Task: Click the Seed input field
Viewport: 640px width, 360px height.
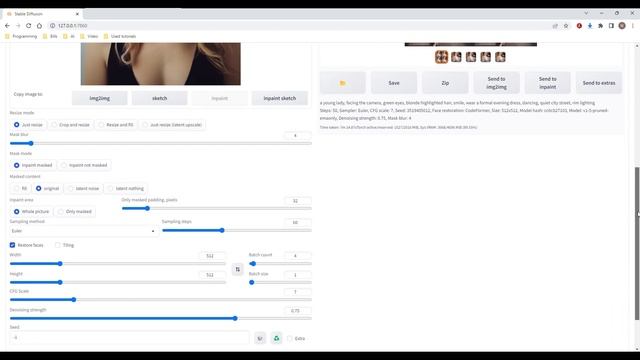Action: coord(129,338)
